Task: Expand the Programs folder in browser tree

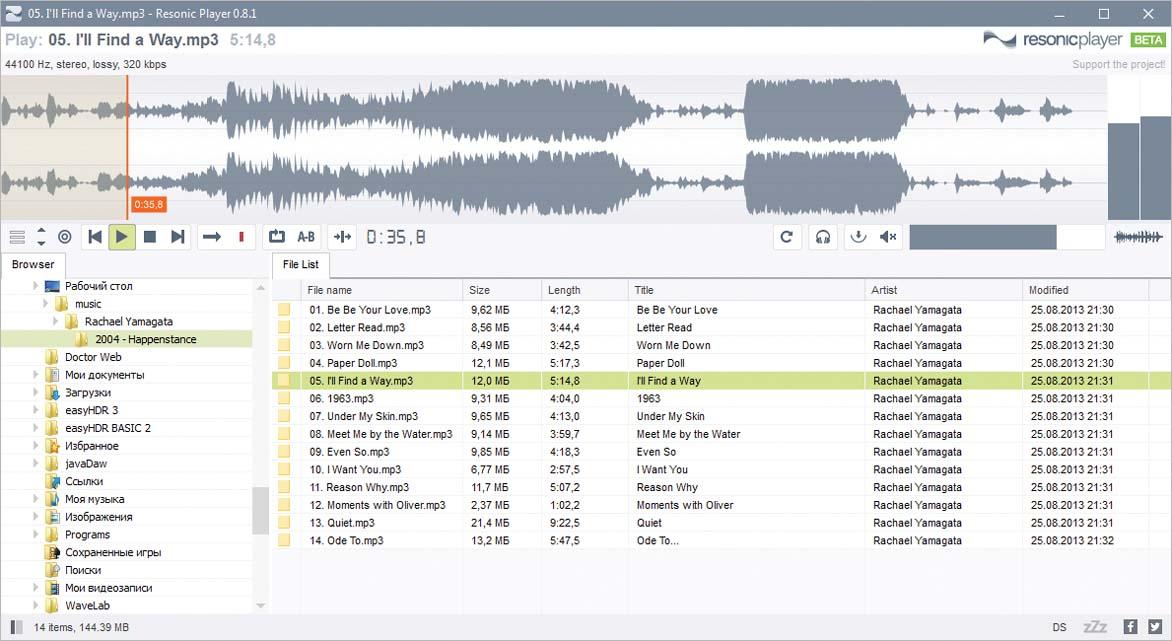Action: pos(36,535)
